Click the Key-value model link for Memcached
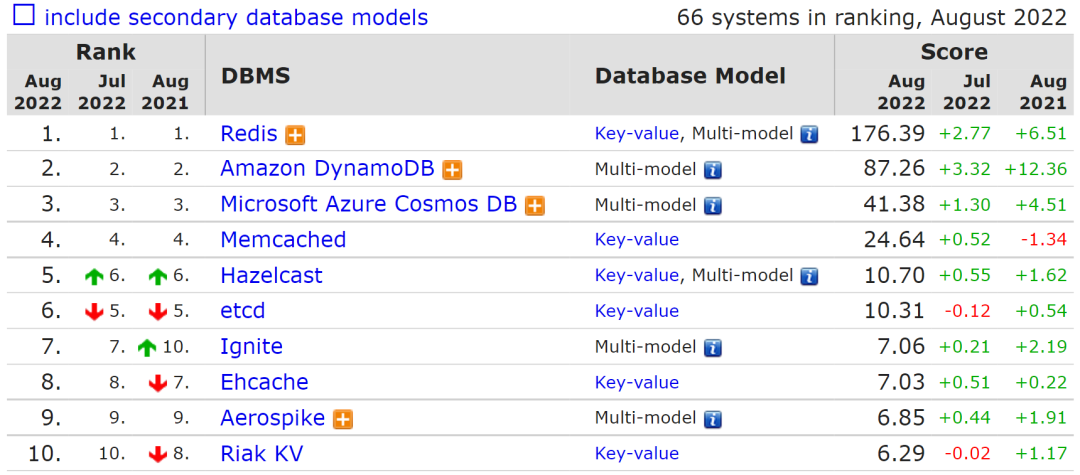Viewport: 1080px width, 475px height. (x=636, y=240)
